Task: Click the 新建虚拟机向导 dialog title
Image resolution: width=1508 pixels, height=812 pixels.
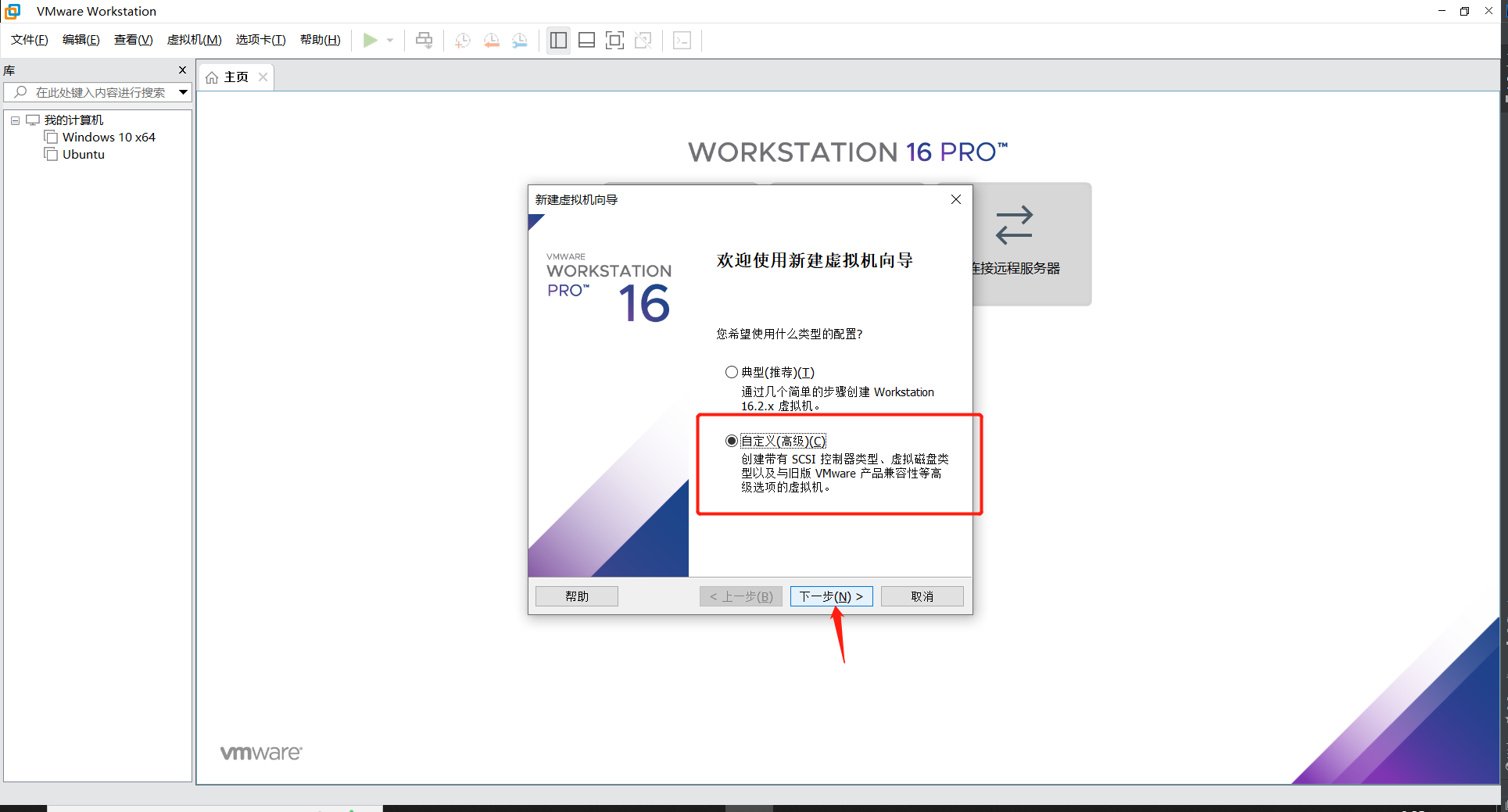Action: (576, 199)
